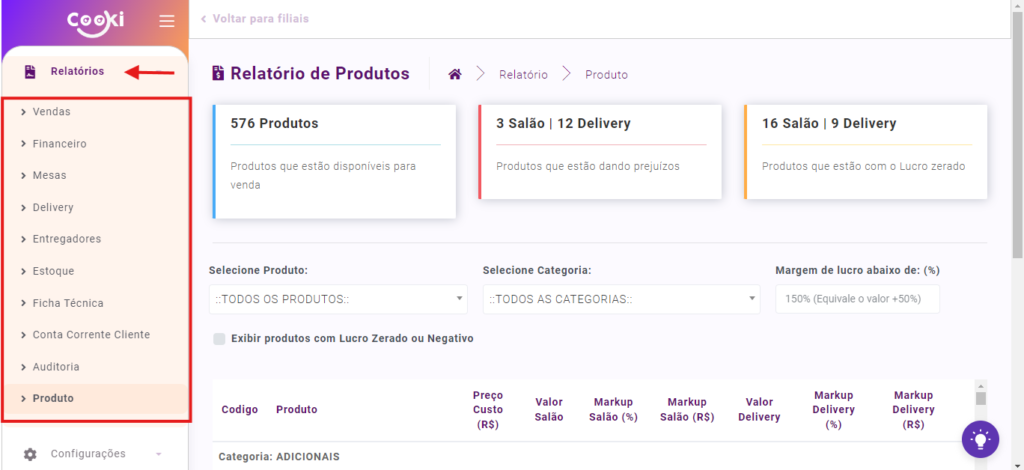The height and width of the screenshot is (470, 1024).
Task: Click the Margem de lucro input field
Action: click(x=857, y=299)
